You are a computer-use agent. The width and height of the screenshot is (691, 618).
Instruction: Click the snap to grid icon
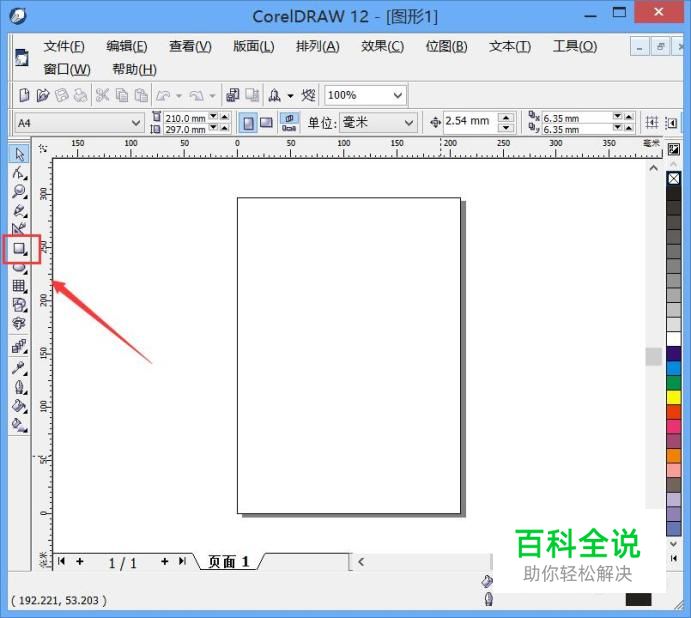(652, 122)
